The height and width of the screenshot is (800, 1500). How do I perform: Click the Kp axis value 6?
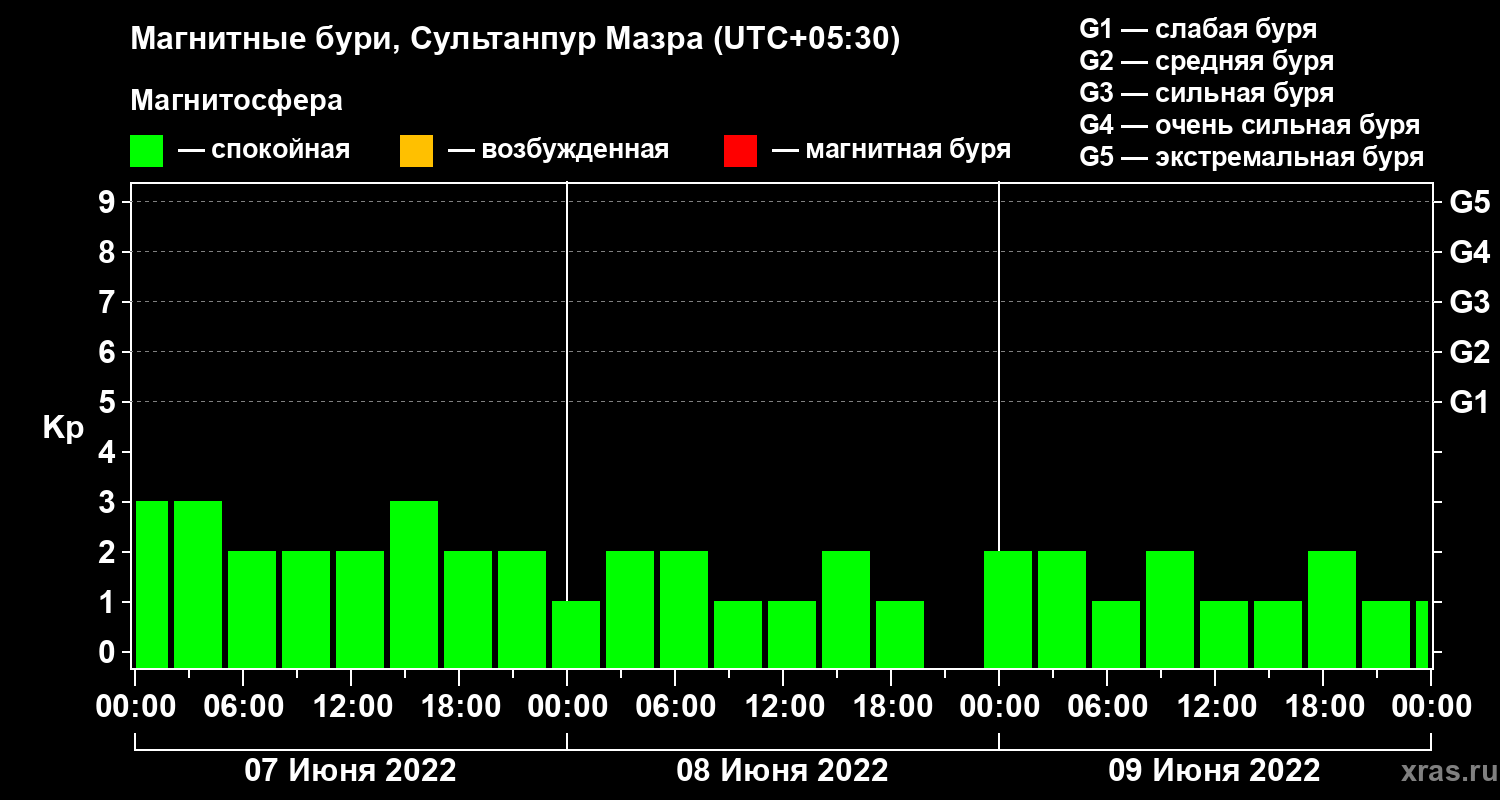109,352
